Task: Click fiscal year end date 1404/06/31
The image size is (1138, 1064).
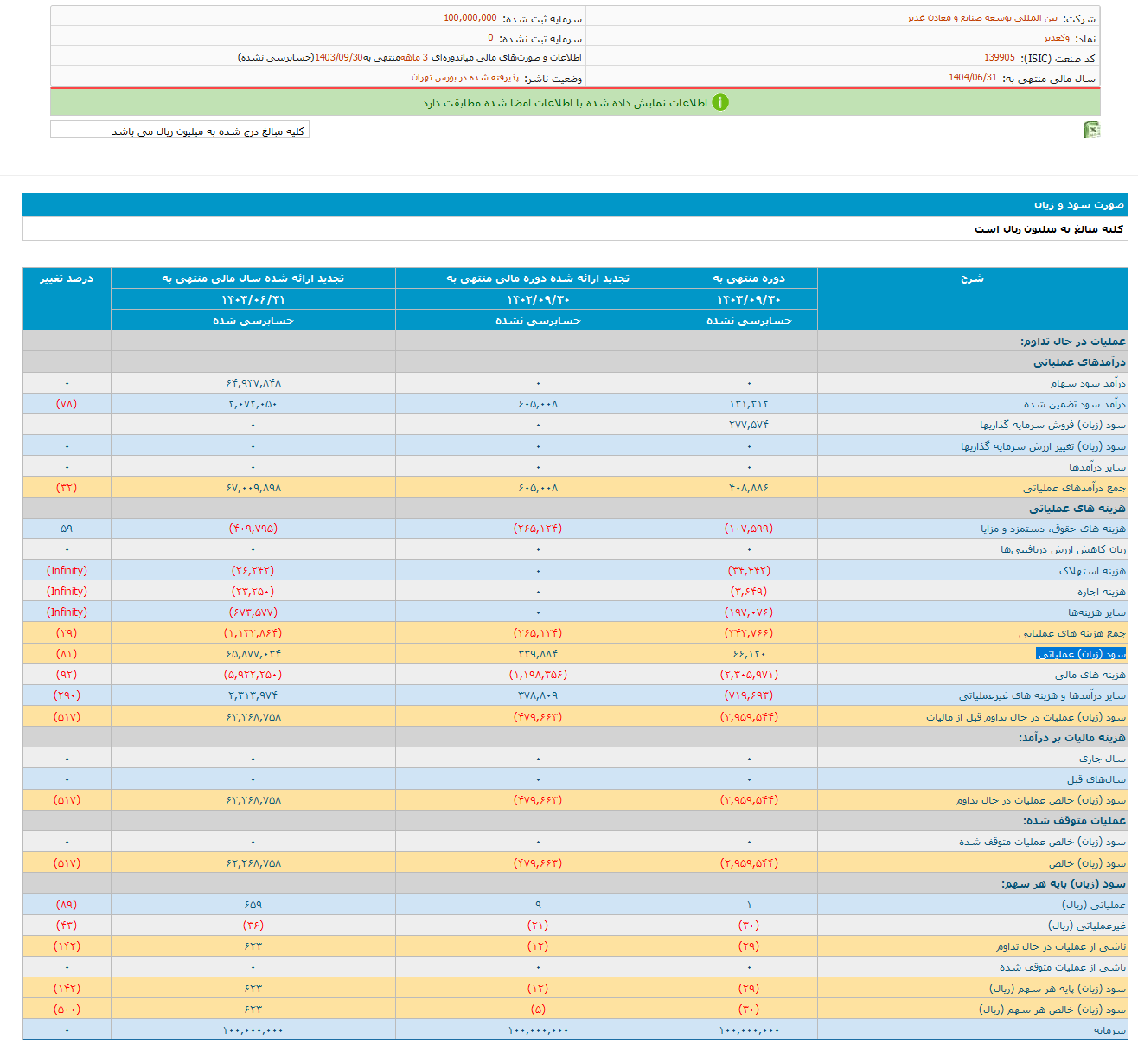Action: [972, 78]
